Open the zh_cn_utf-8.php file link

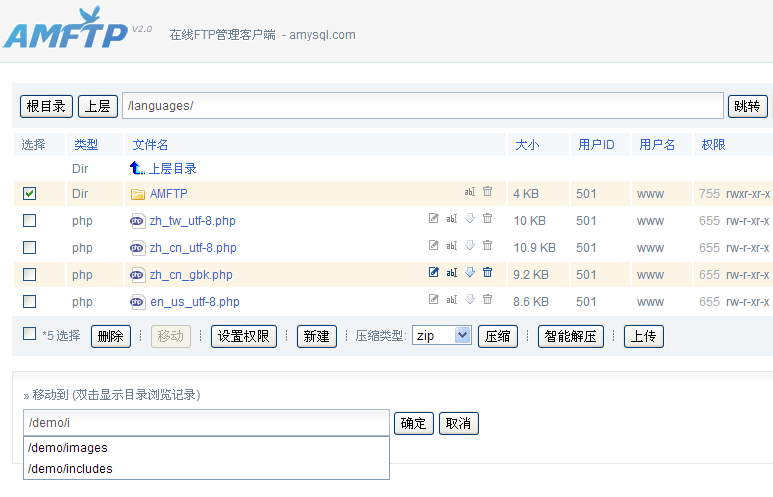193,247
